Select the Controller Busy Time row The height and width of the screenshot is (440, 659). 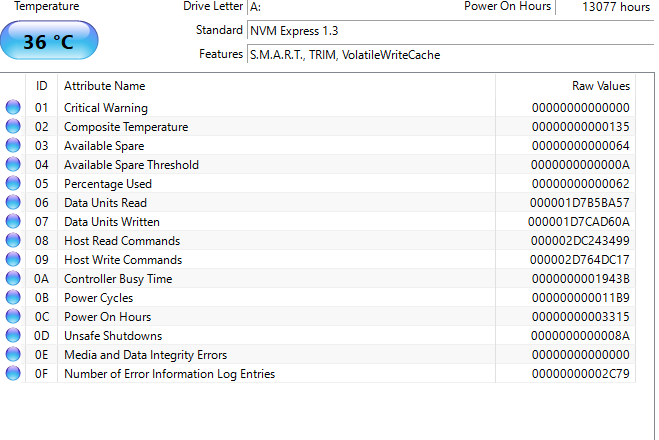(x=320, y=279)
